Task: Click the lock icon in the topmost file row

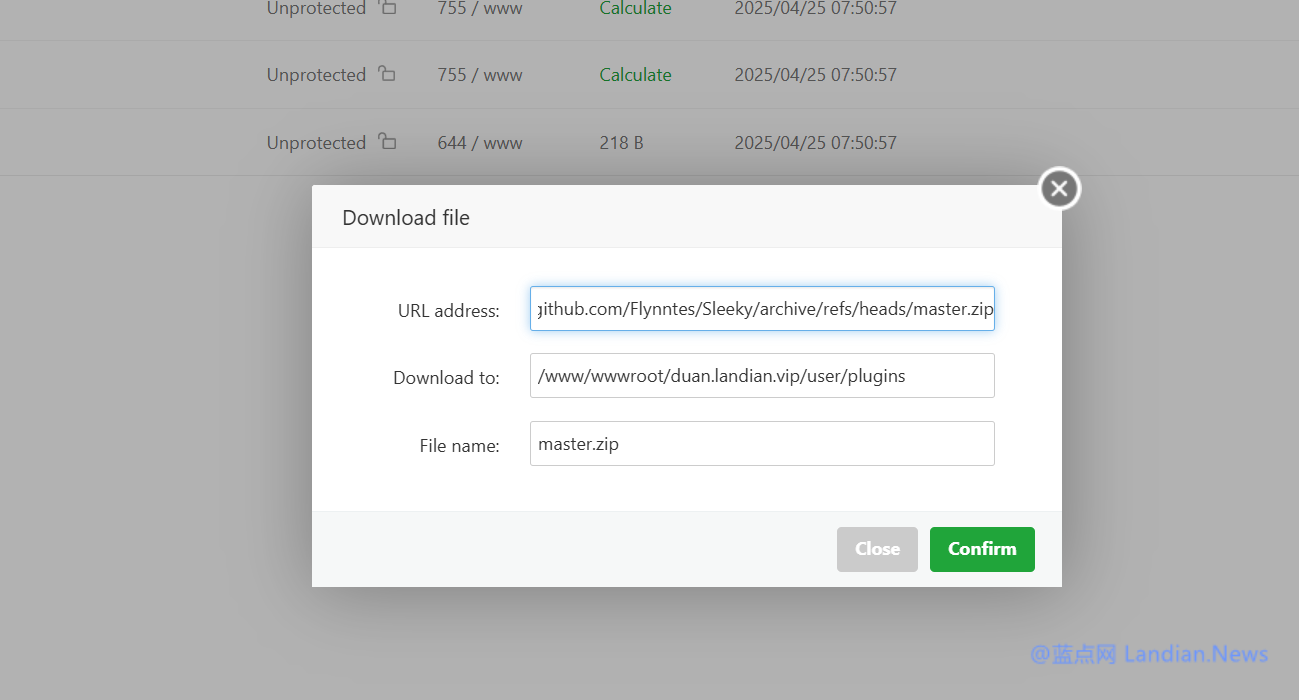Action: (387, 8)
